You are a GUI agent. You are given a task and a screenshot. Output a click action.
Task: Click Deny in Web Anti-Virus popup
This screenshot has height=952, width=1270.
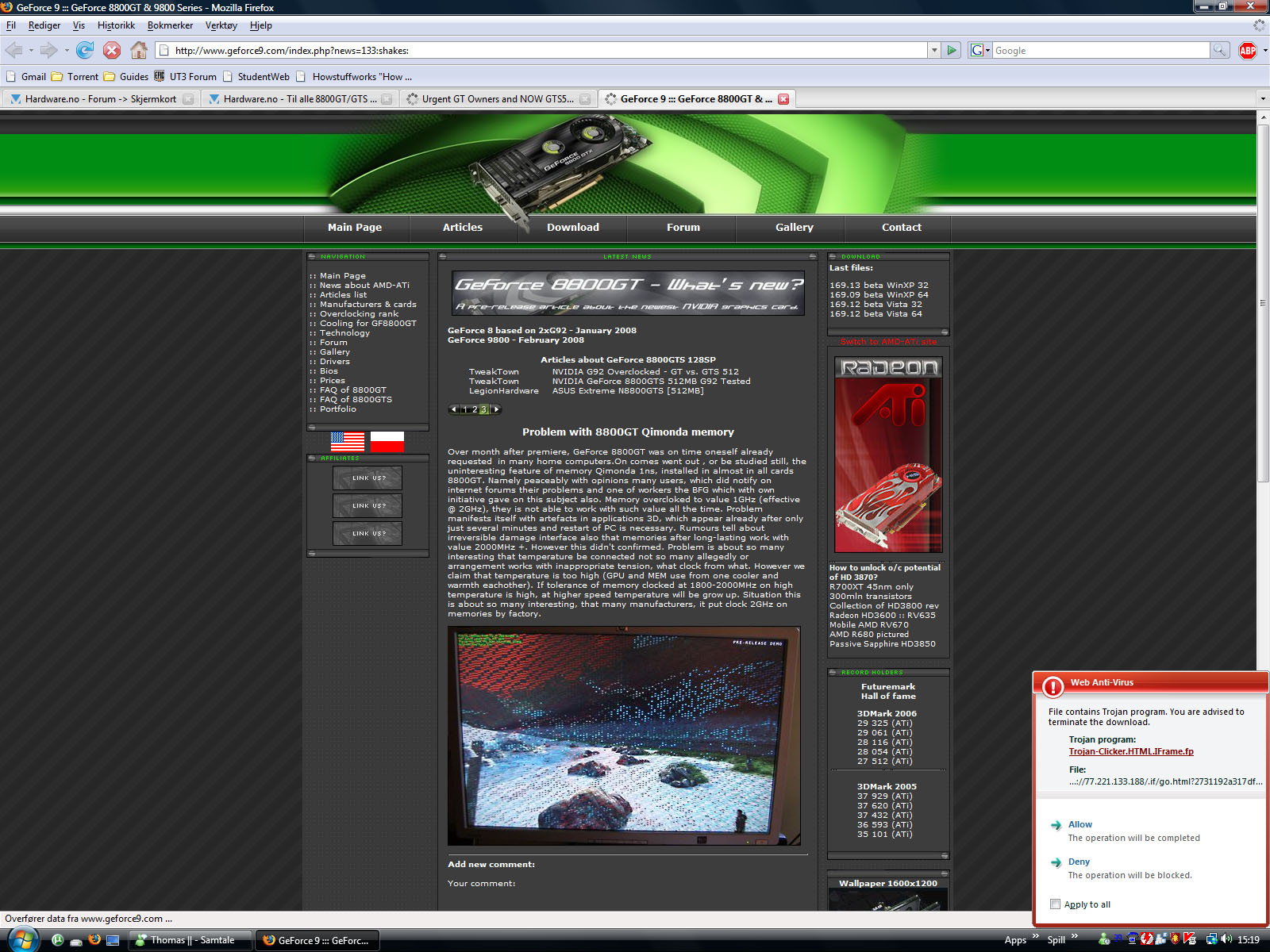tap(1079, 862)
